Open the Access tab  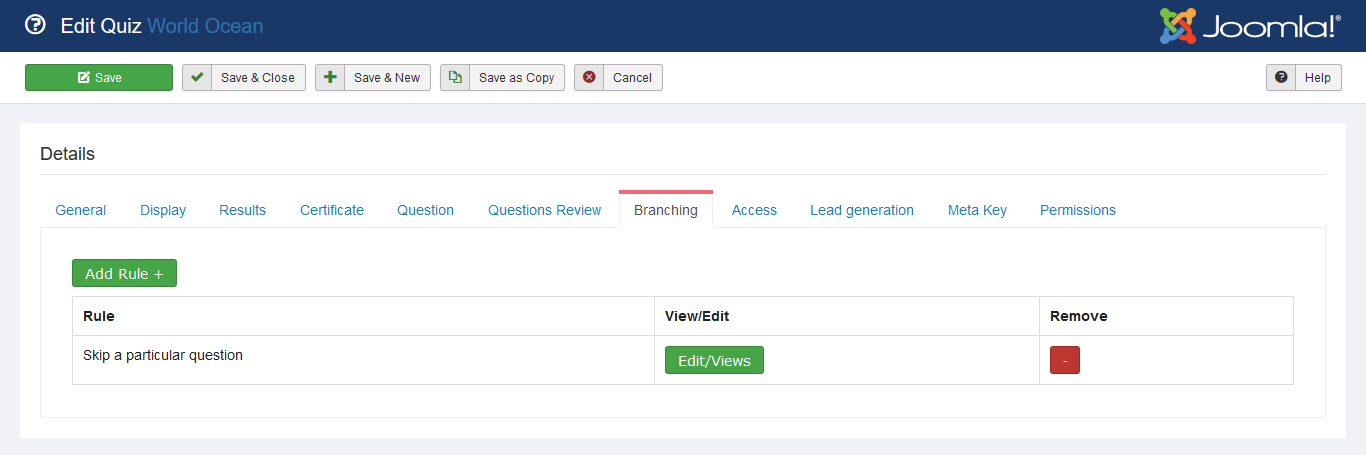pos(754,210)
